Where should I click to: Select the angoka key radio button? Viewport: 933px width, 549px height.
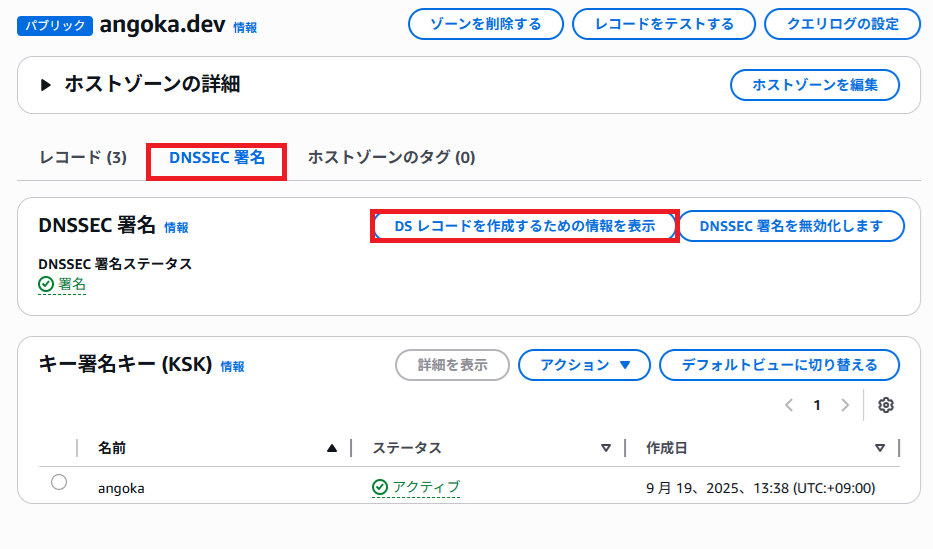click(x=59, y=483)
